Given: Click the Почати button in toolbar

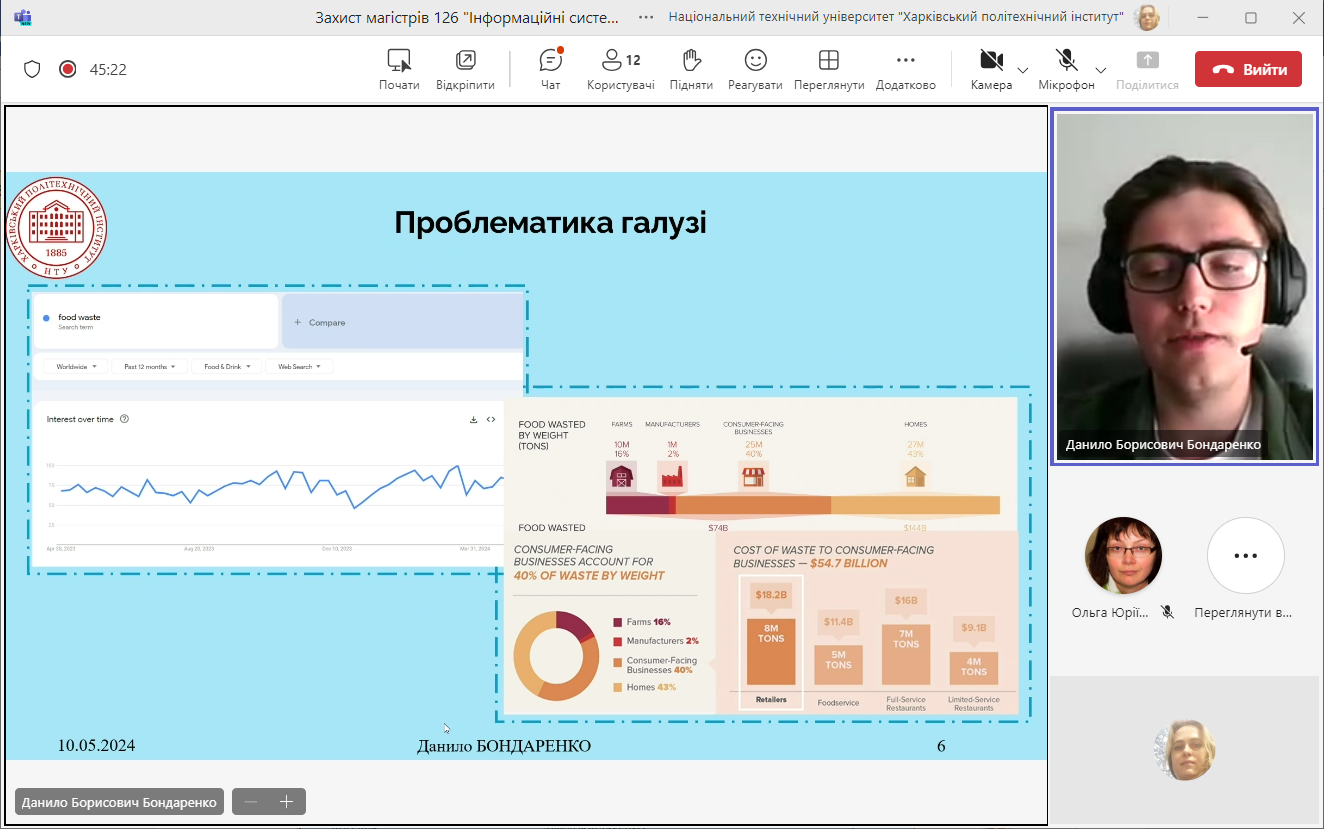Looking at the screenshot, I should point(399,69).
